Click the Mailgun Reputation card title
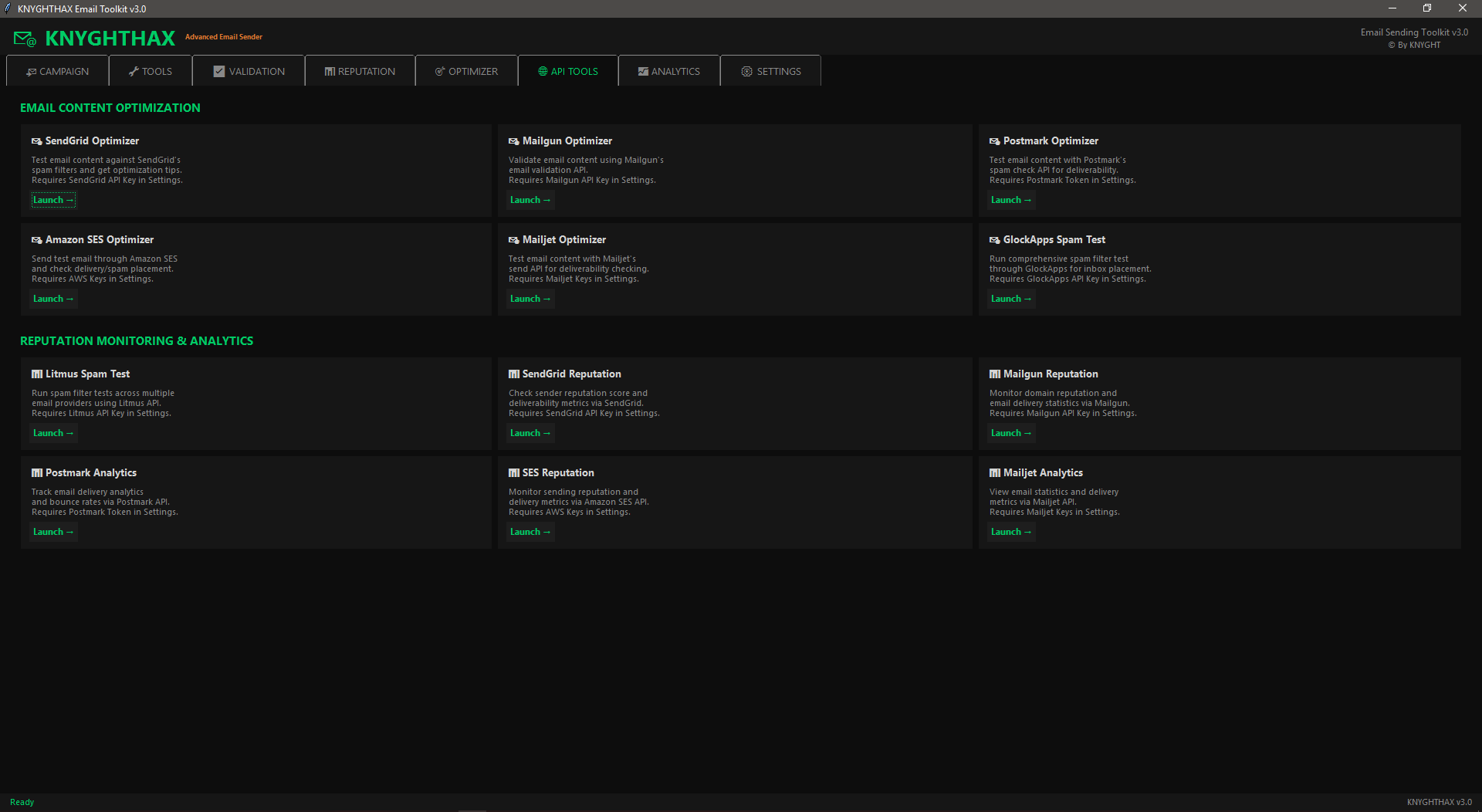1482x812 pixels. tap(1051, 374)
